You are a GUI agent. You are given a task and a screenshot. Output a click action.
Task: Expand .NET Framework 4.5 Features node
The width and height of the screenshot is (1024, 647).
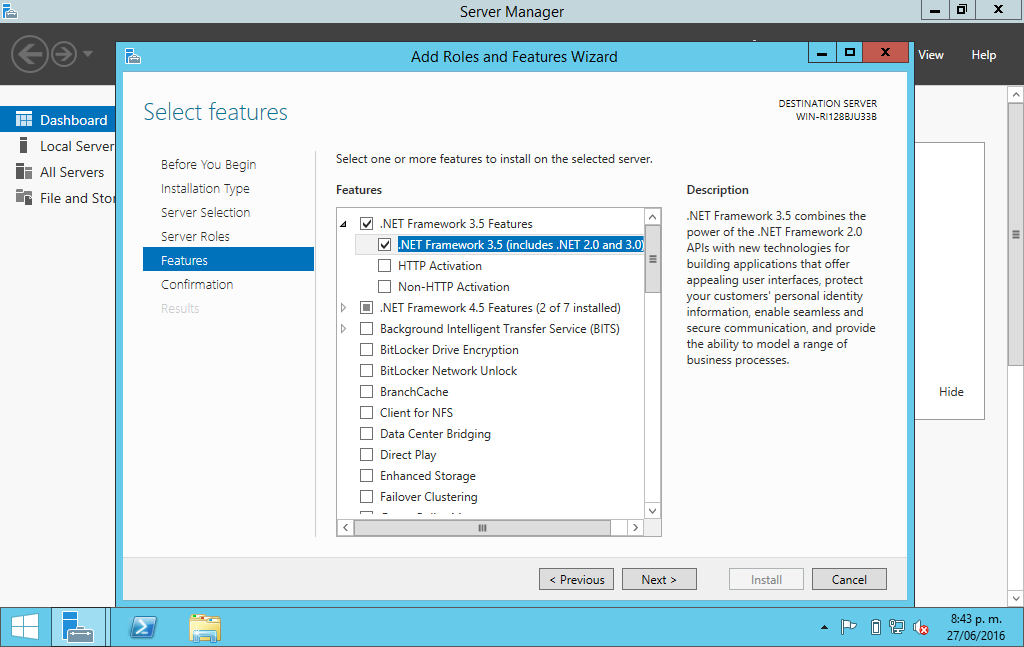(x=344, y=308)
